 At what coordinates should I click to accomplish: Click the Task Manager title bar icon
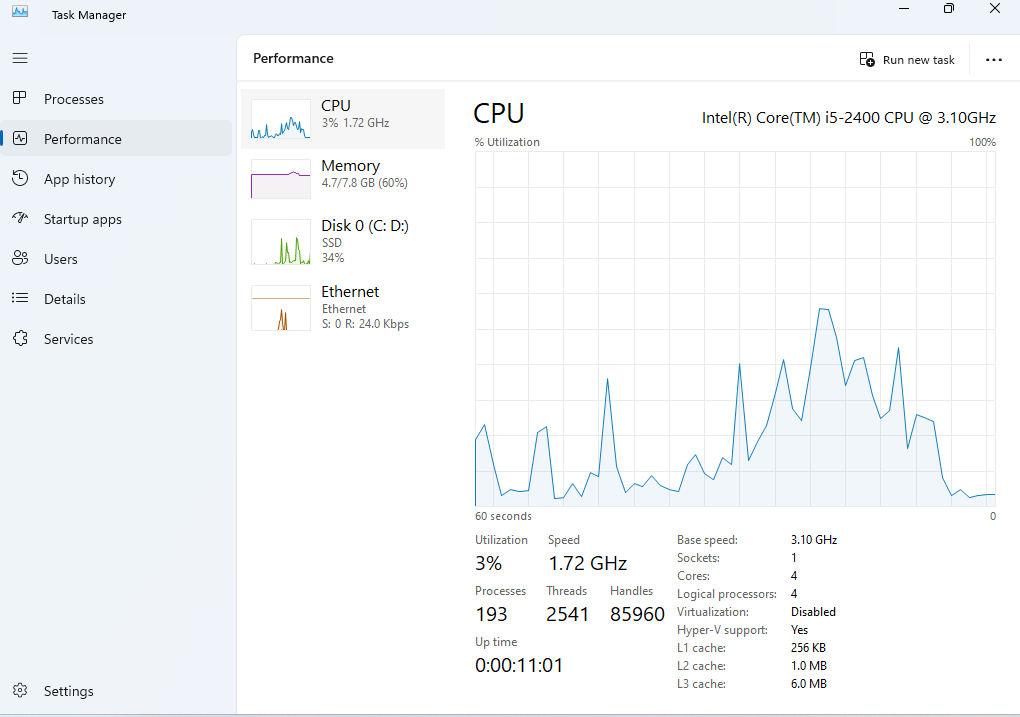(20, 14)
